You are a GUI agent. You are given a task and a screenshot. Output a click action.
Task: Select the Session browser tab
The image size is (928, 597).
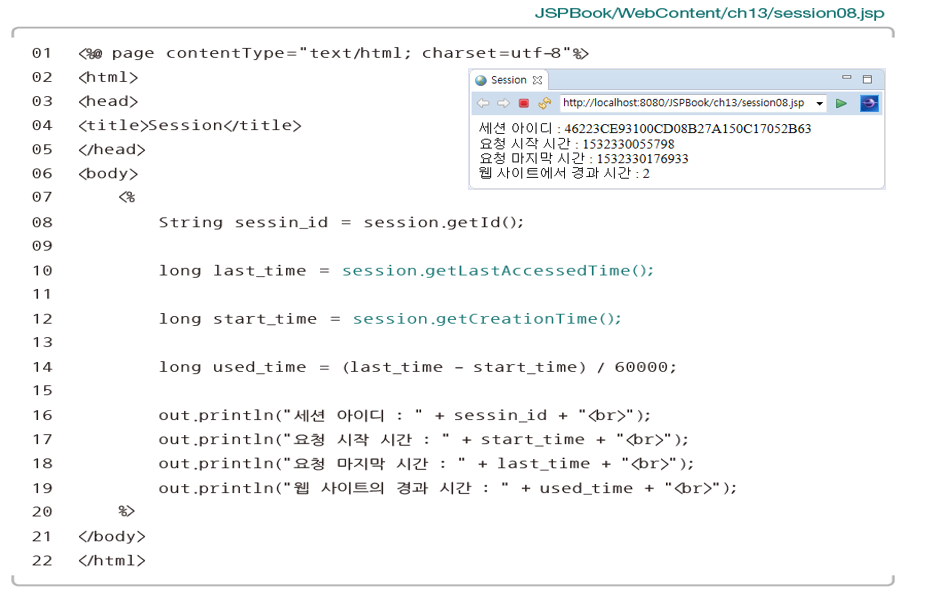click(509, 80)
